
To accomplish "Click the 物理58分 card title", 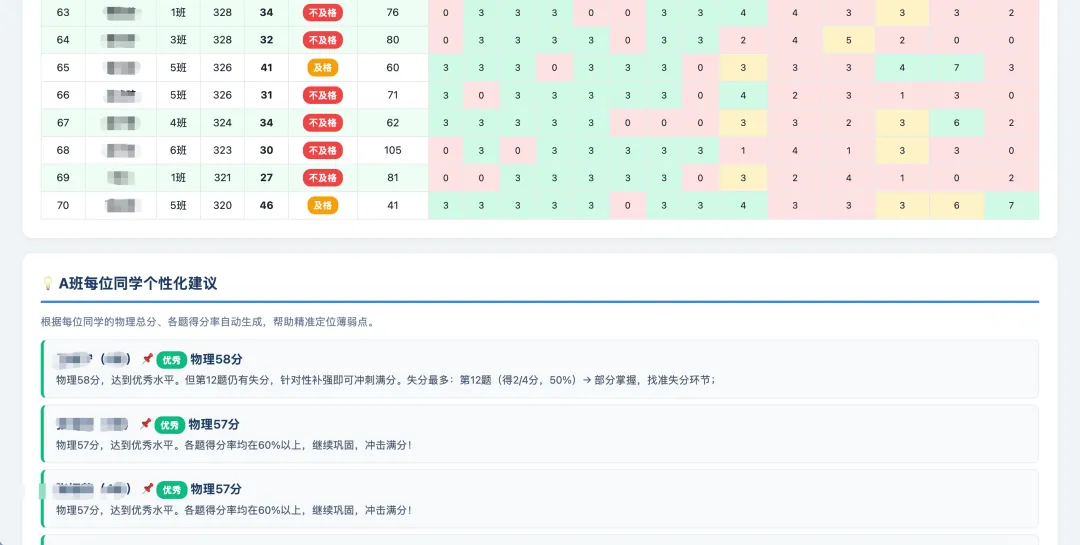I will tap(216, 360).
